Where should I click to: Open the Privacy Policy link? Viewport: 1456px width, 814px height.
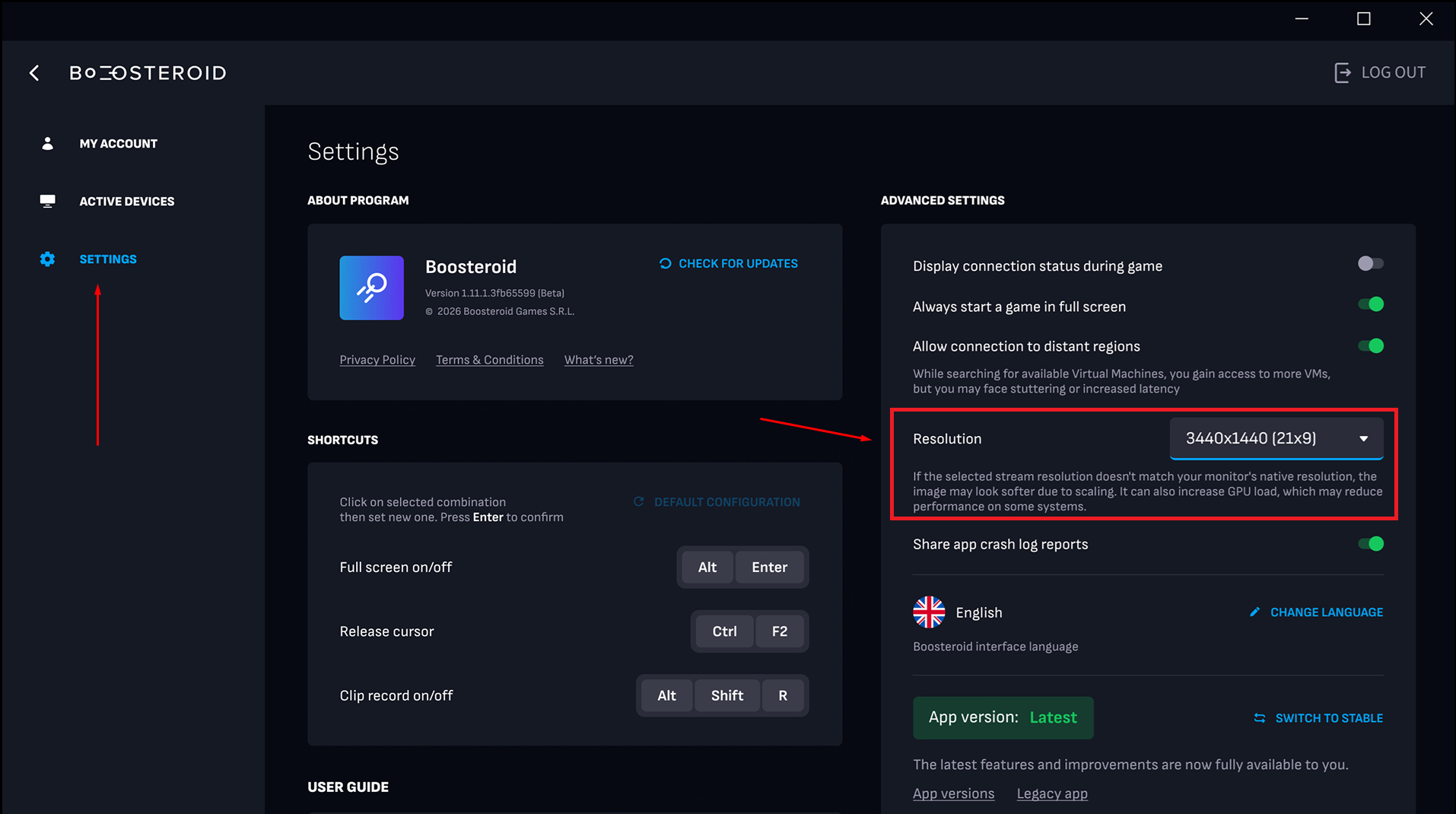click(x=377, y=360)
